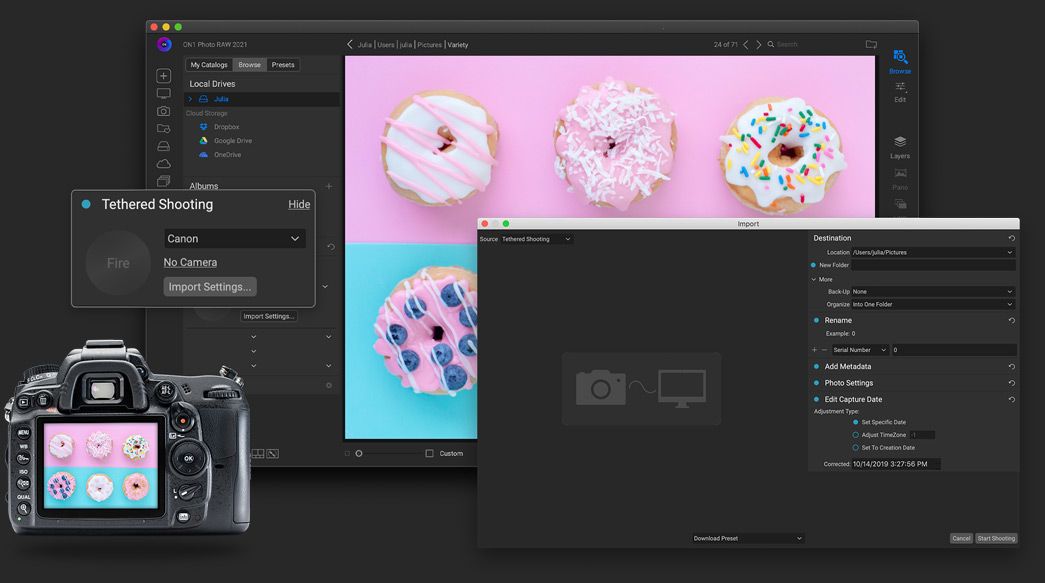Expand the Julia local drive tree
This screenshot has height=583, width=1045.
[190, 99]
